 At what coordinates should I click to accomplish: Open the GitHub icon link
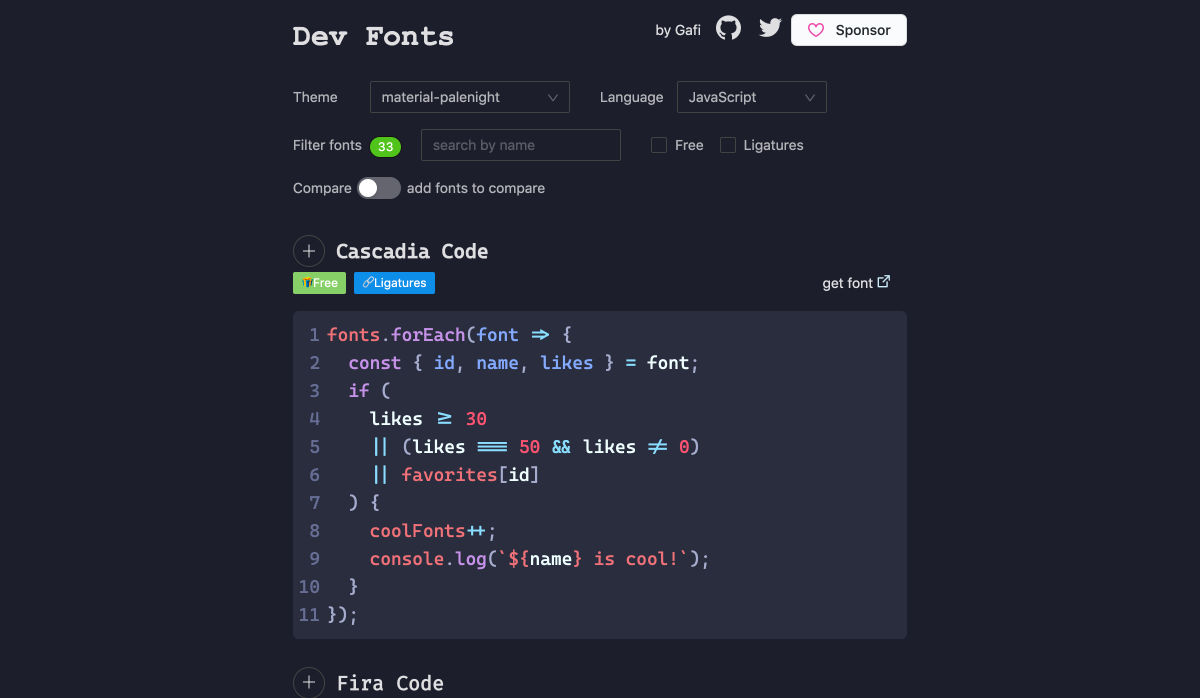click(x=729, y=28)
